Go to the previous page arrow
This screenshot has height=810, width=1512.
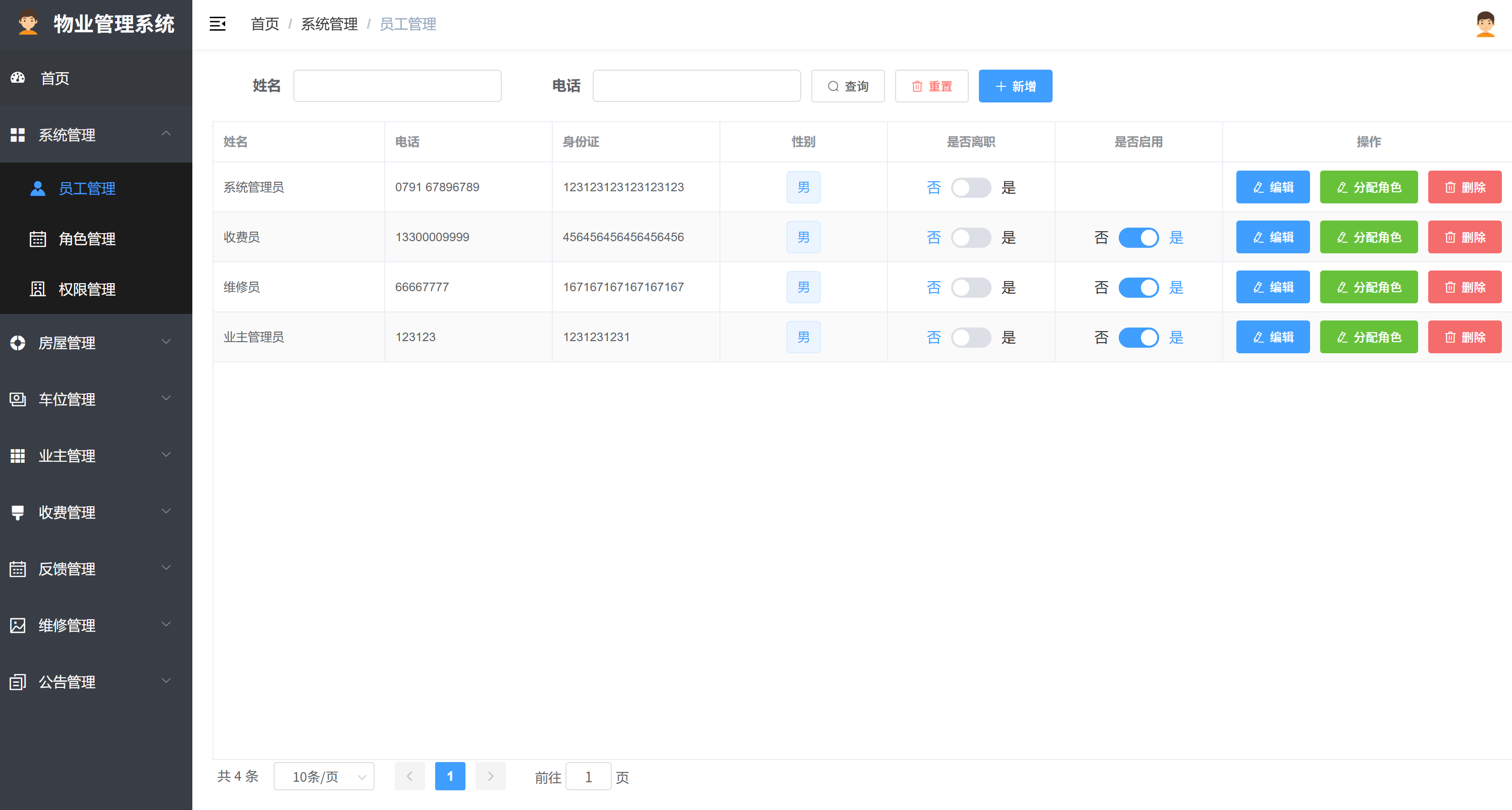click(410, 776)
